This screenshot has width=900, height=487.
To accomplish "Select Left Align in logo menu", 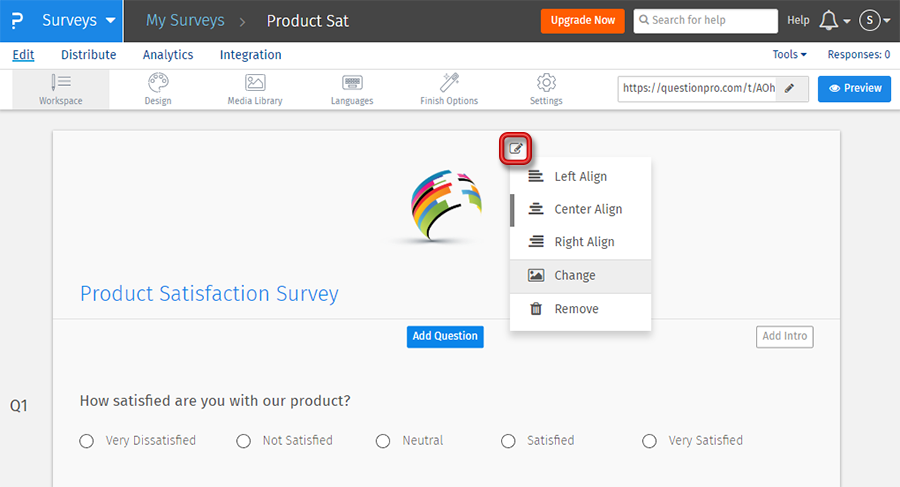I will coord(580,177).
